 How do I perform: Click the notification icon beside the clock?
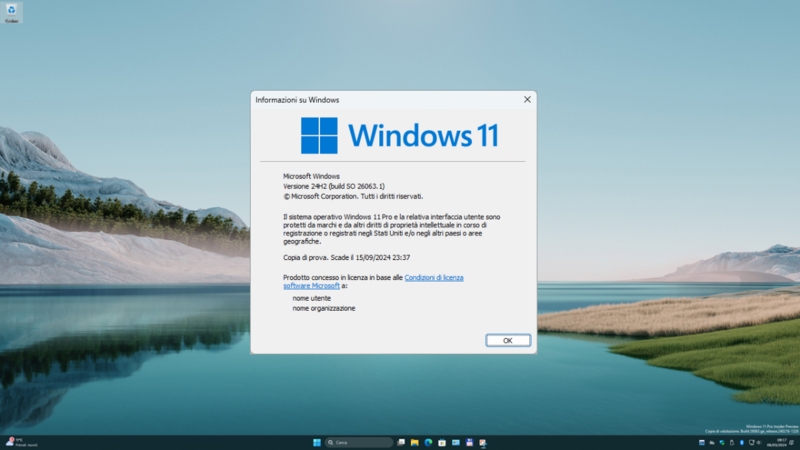pos(791,442)
